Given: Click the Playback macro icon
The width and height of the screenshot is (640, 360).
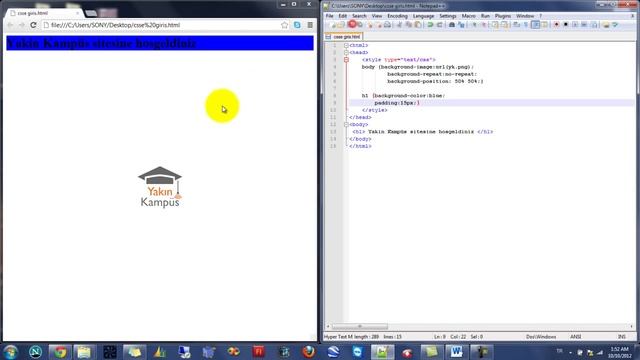Looking at the screenshot, I should point(575,25).
